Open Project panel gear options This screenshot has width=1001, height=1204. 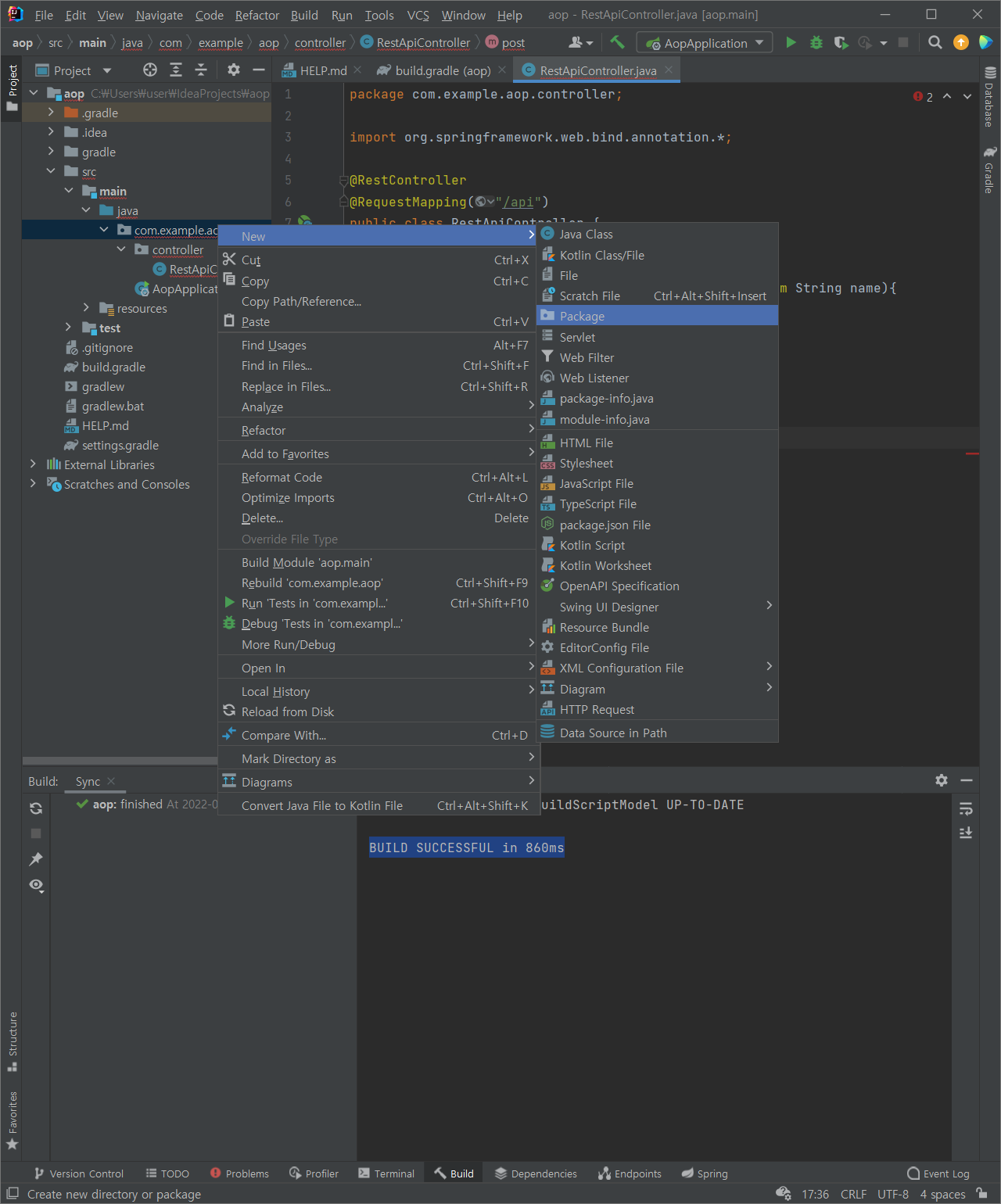tap(233, 70)
